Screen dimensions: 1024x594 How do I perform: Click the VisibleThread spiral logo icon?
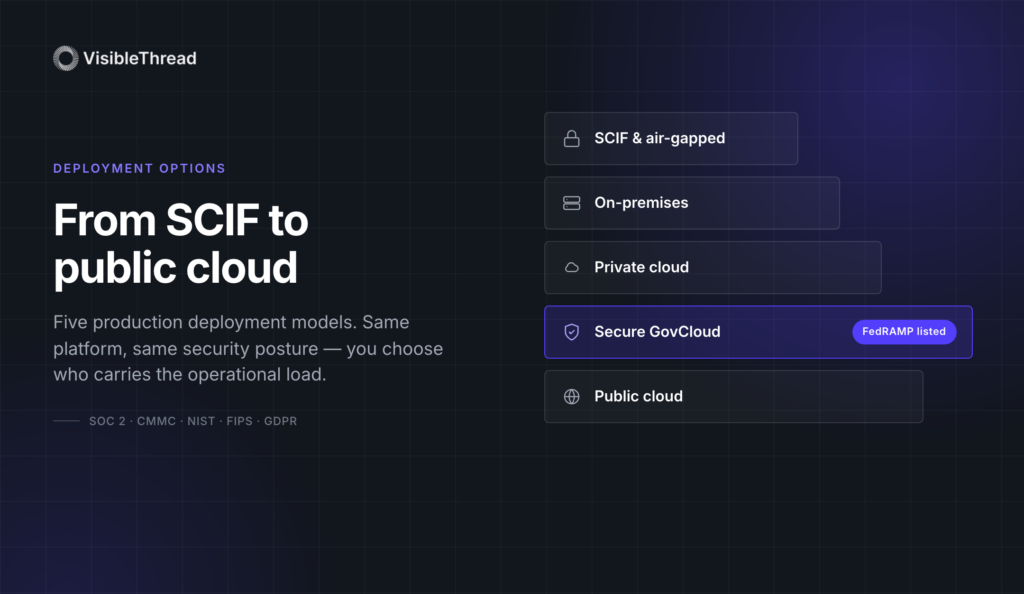65,59
